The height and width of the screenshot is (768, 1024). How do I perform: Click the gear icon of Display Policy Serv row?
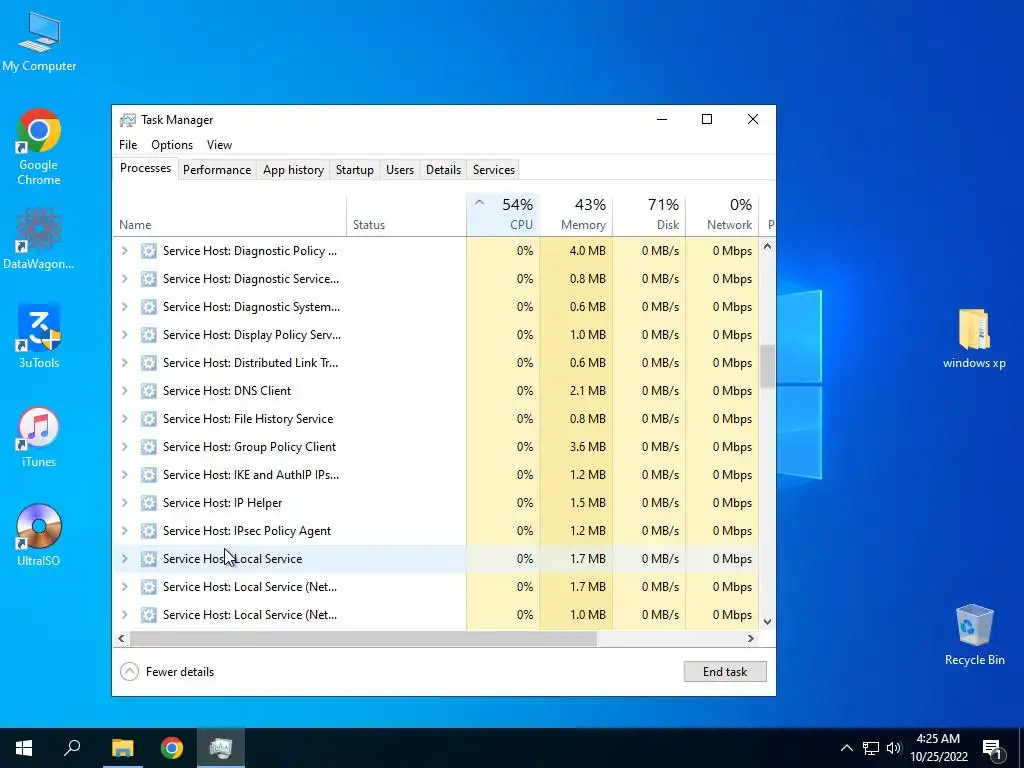coord(149,335)
